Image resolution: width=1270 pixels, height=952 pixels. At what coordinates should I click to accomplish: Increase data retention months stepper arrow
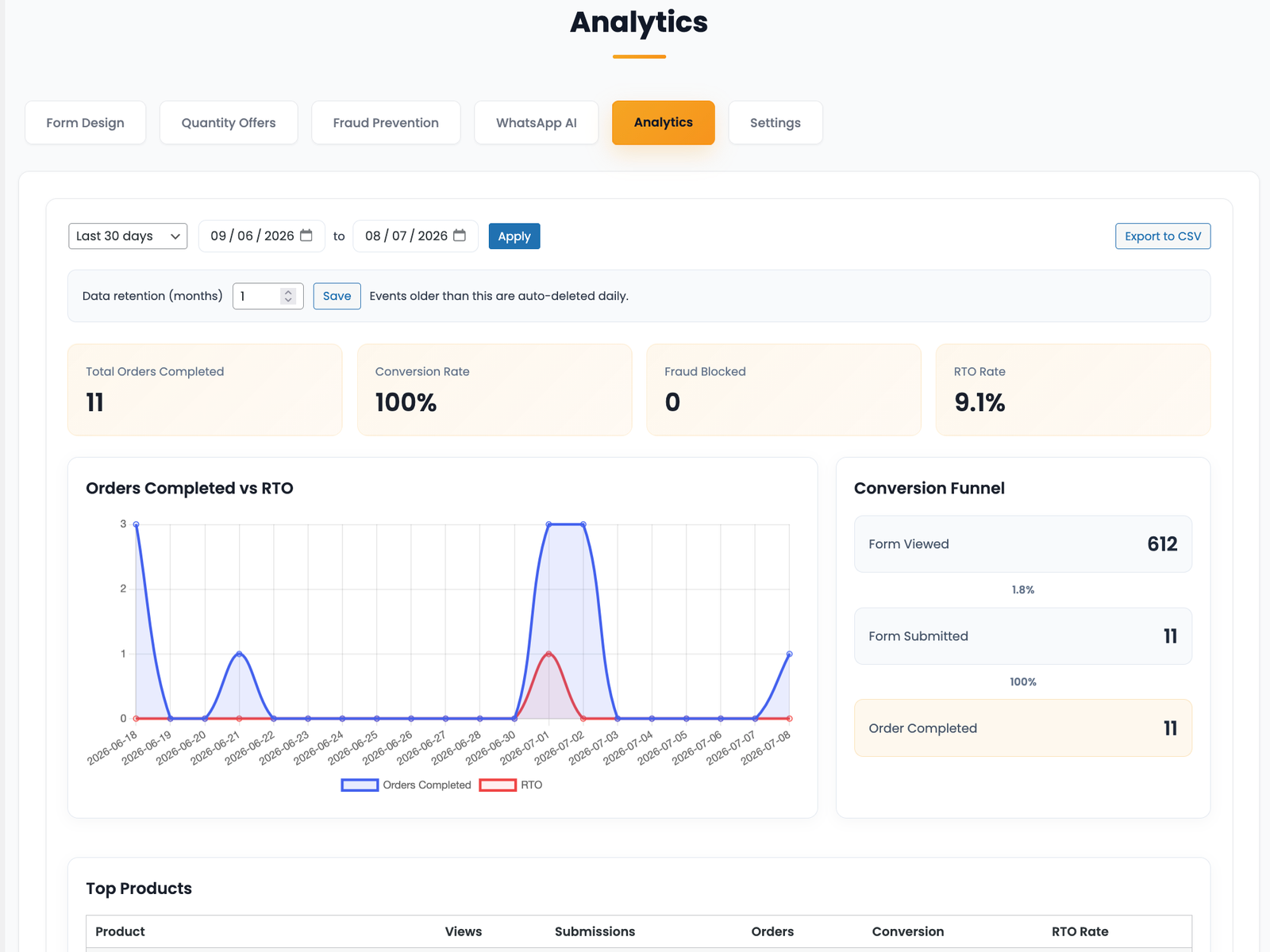point(288,291)
